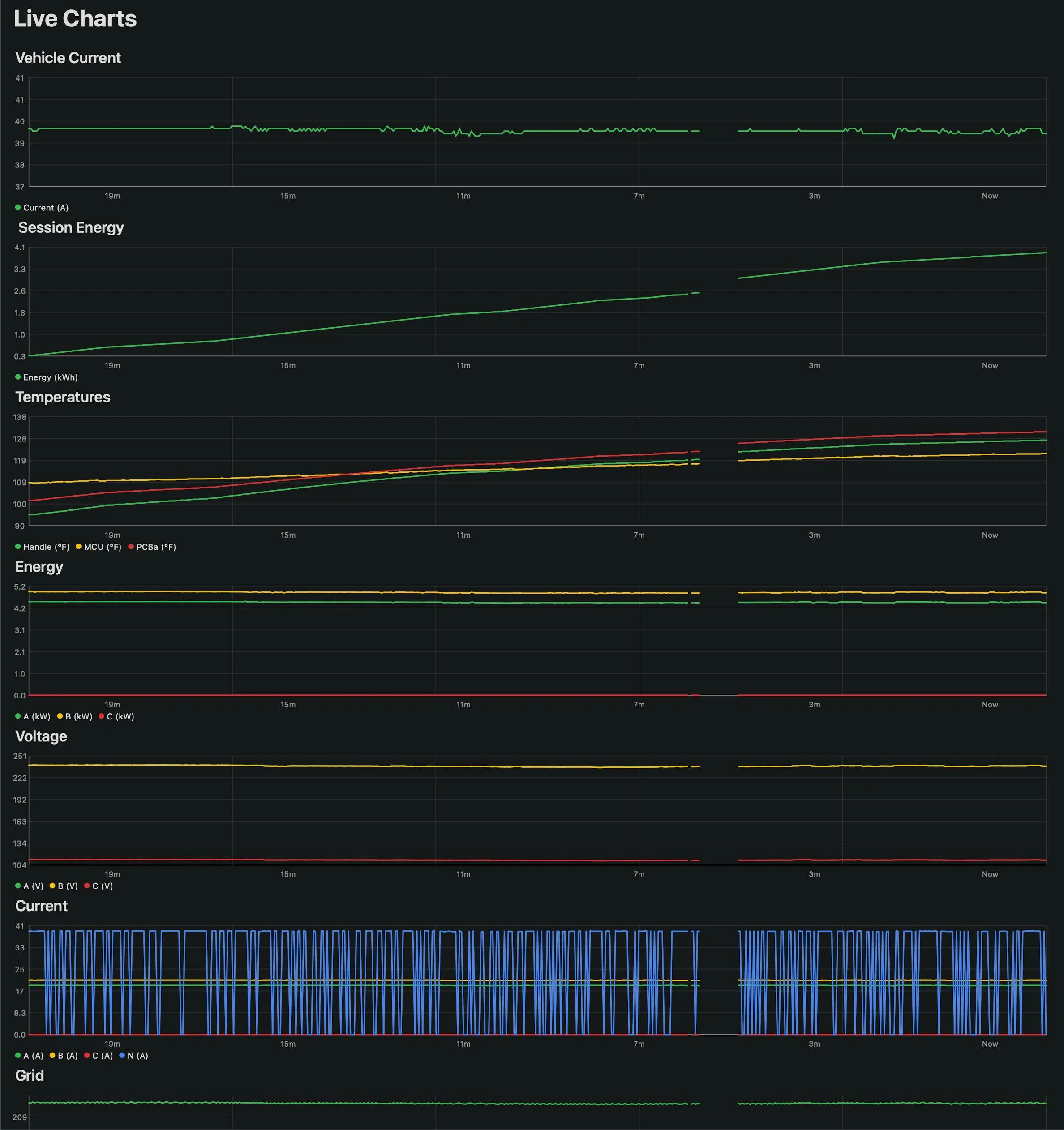This screenshot has width=1064, height=1130.
Task: Toggle the B (V) legend entry
Action: pyautogui.click(x=64, y=886)
